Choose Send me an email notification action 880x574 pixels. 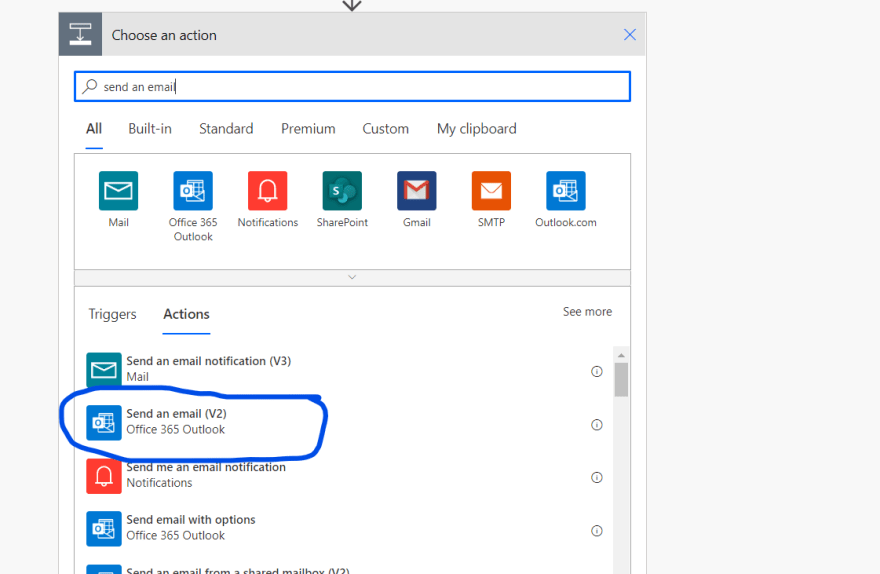343,476
